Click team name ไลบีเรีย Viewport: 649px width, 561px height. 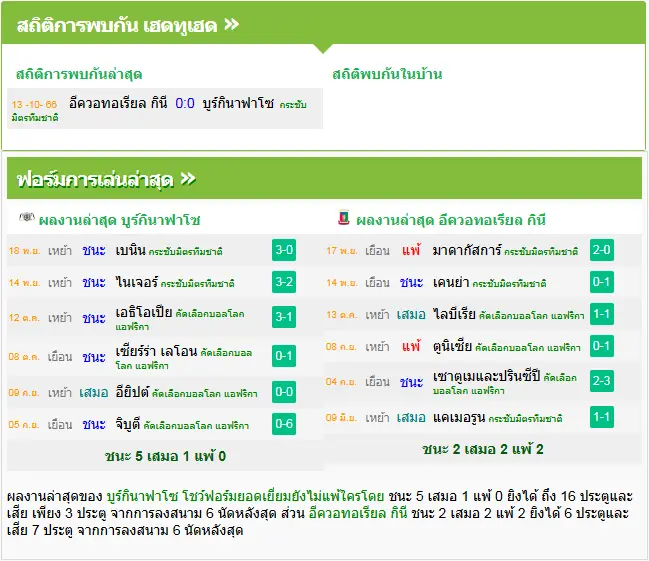tap(454, 314)
